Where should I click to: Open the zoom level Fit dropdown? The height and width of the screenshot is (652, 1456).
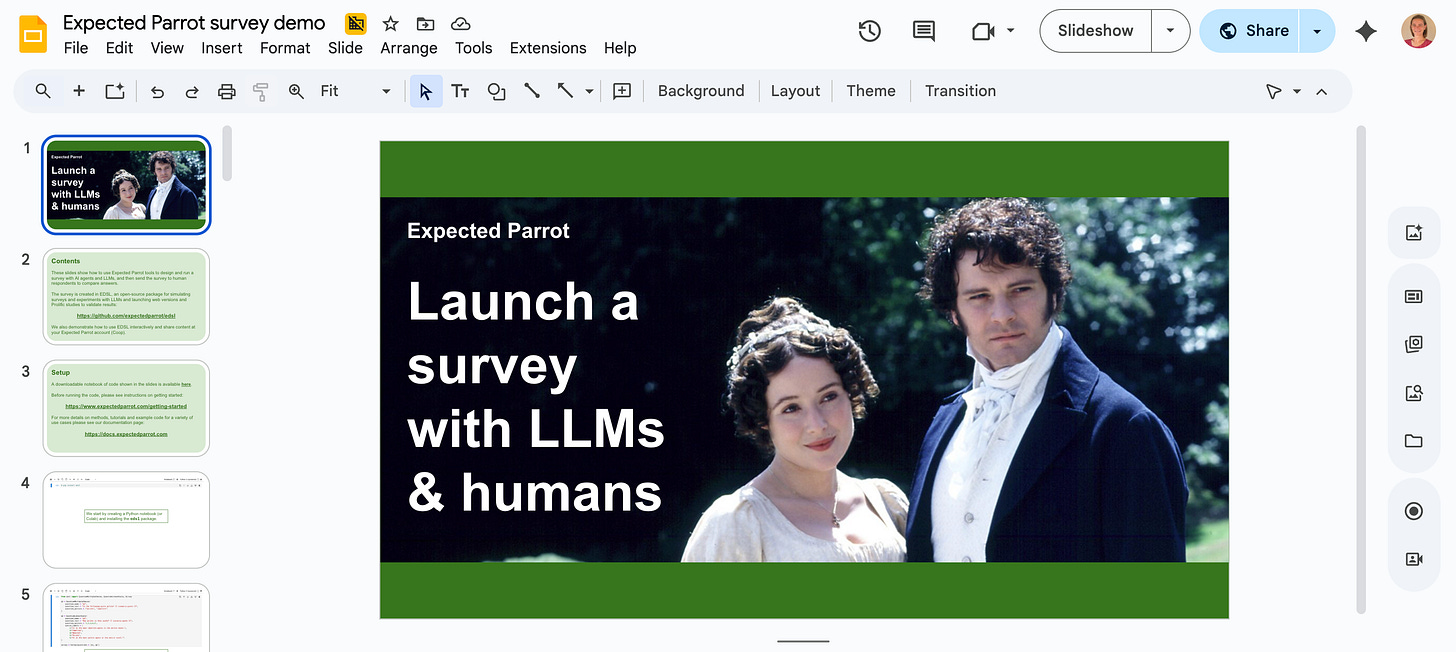click(356, 91)
